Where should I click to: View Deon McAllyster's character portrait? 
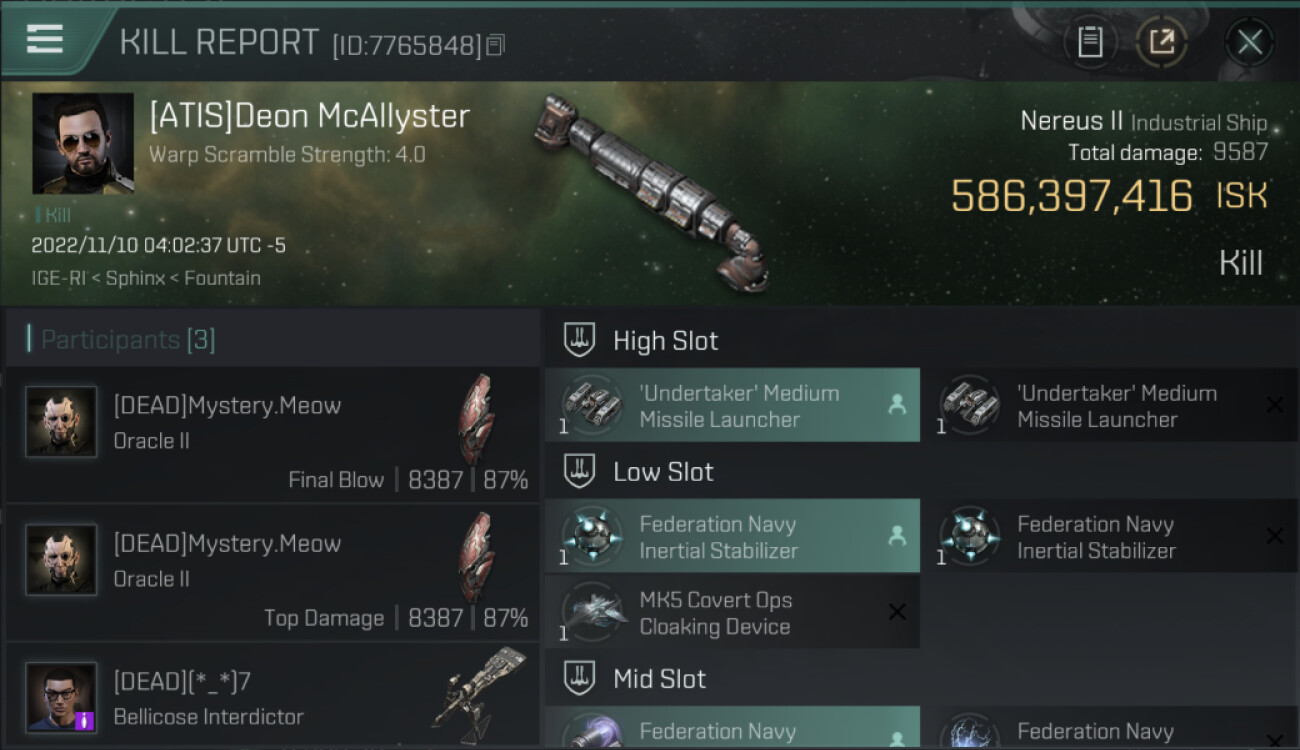(83, 144)
